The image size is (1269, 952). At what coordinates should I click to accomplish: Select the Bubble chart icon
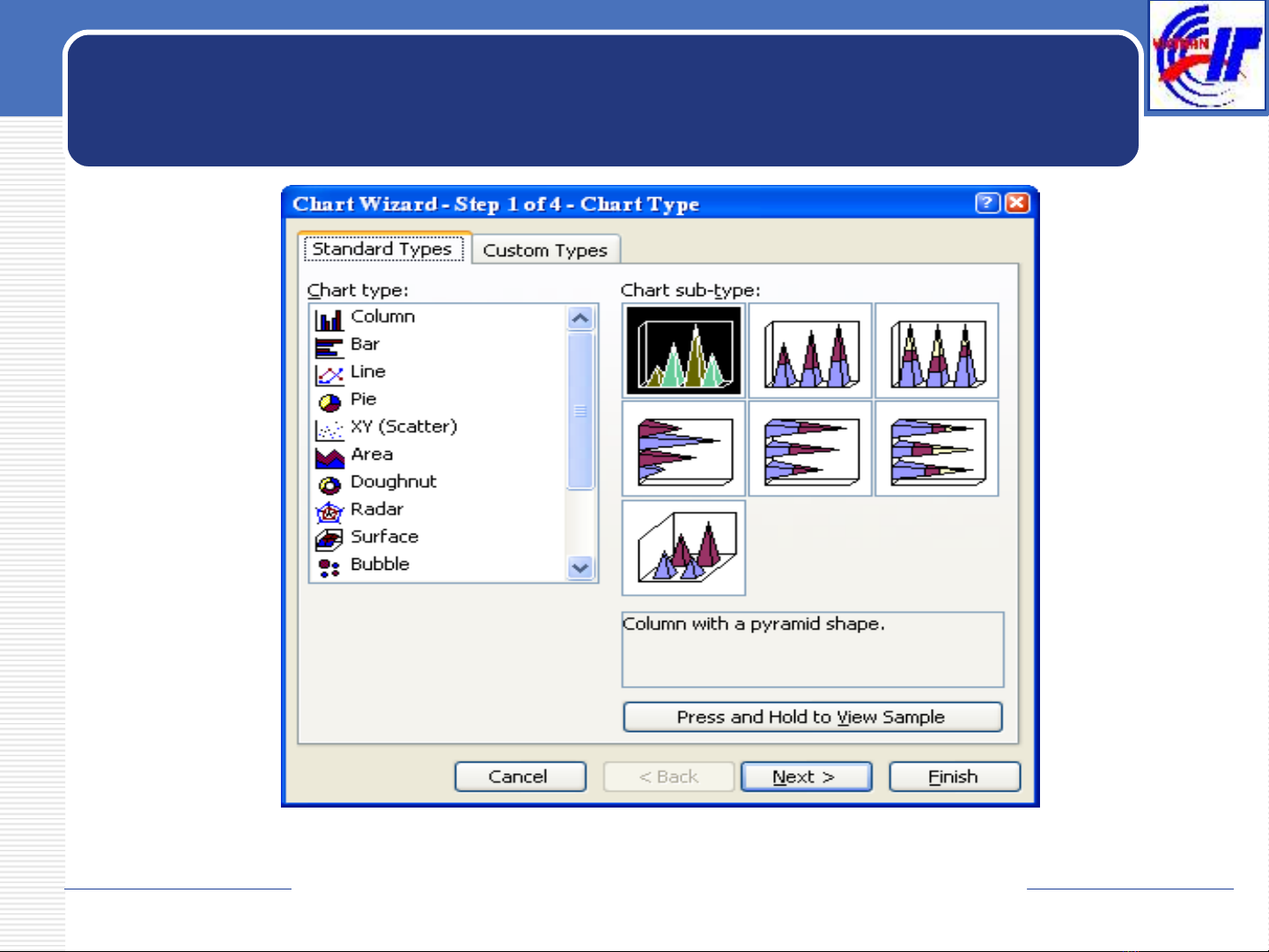(329, 566)
